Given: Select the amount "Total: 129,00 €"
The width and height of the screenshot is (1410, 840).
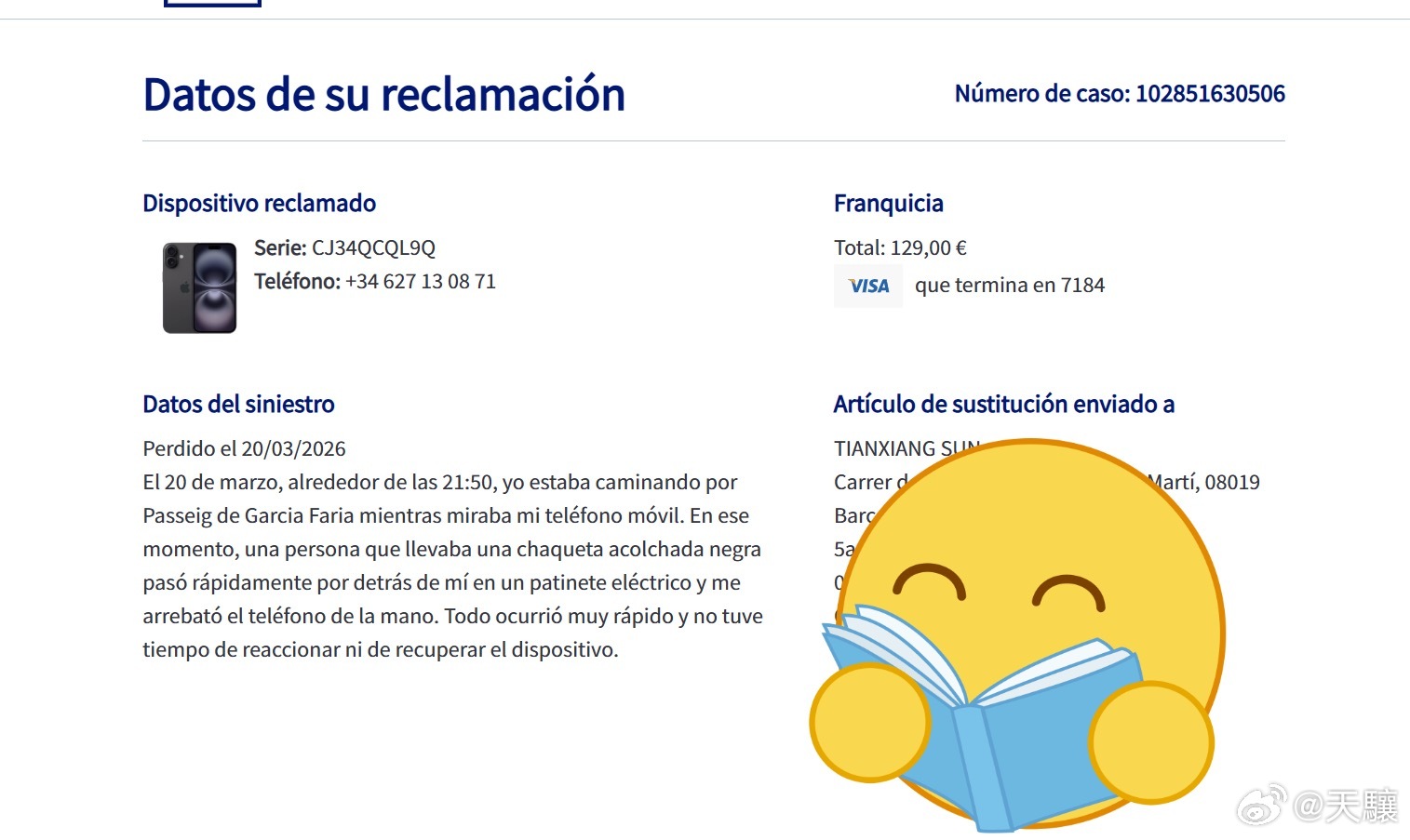Looking at the screenshot, I should [x=900, y=247].
